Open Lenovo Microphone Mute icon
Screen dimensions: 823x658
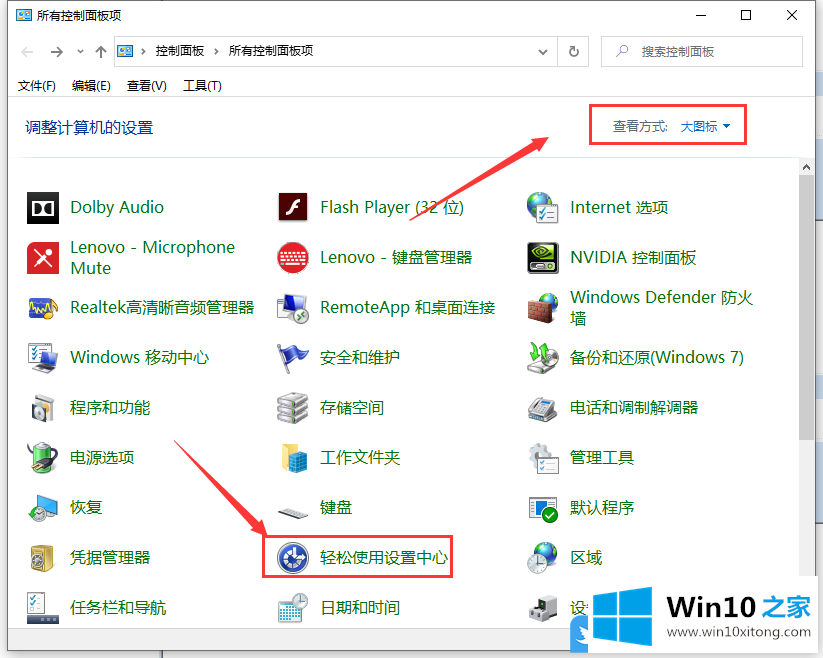pos(43,258)
